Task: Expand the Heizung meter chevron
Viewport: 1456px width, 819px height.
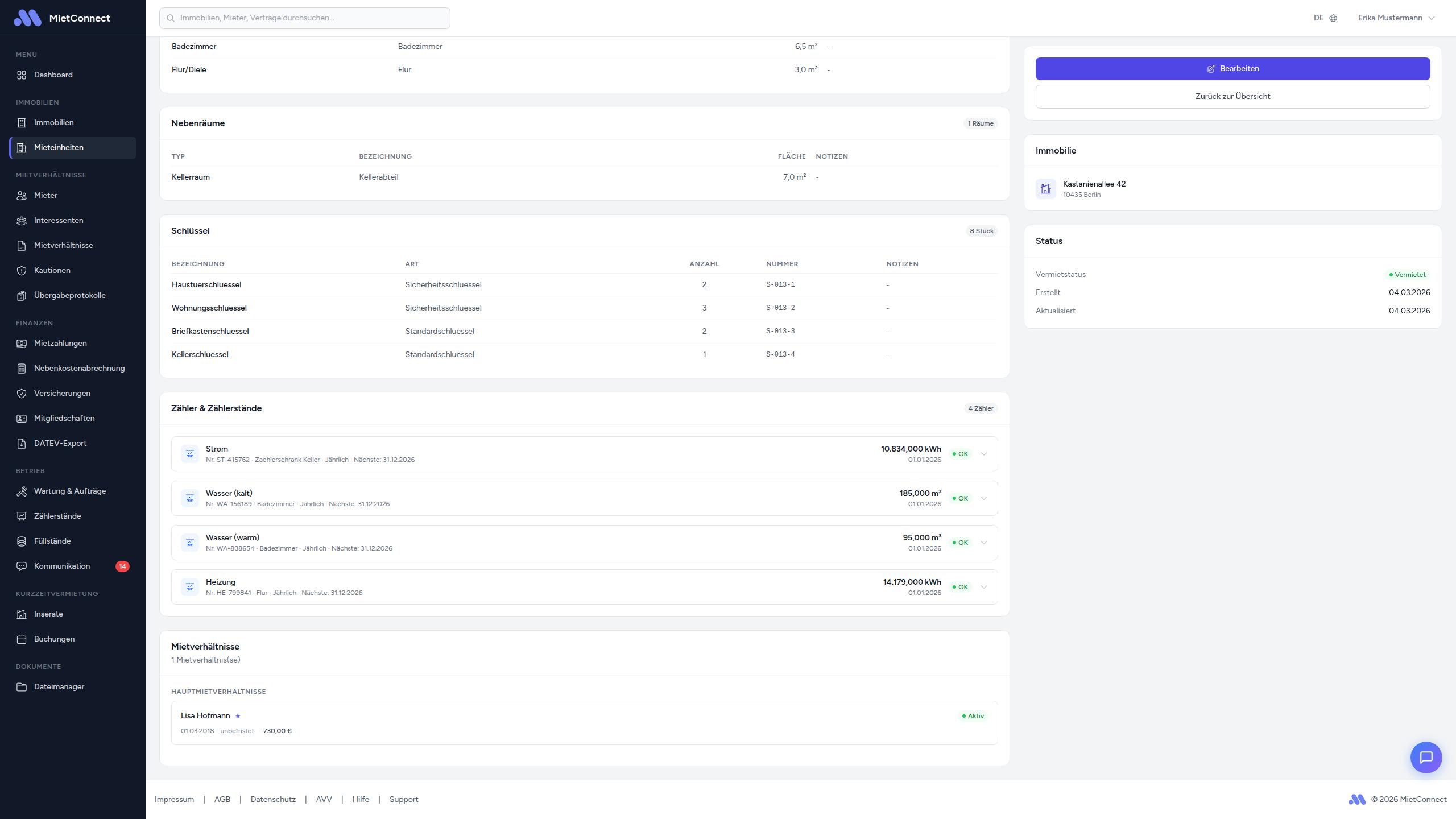Action: point(984,587)
